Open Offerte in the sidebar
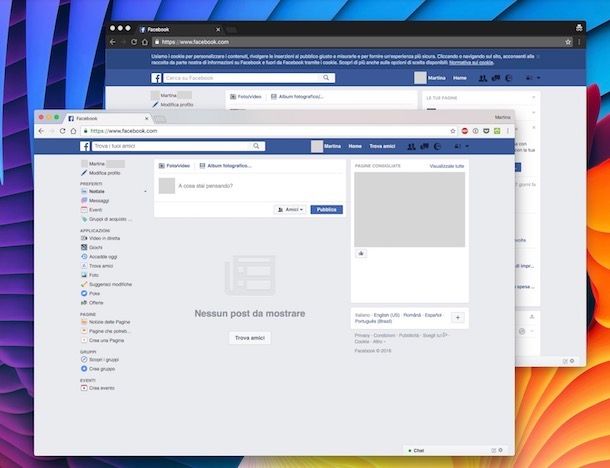 click(x=92, y=303)
